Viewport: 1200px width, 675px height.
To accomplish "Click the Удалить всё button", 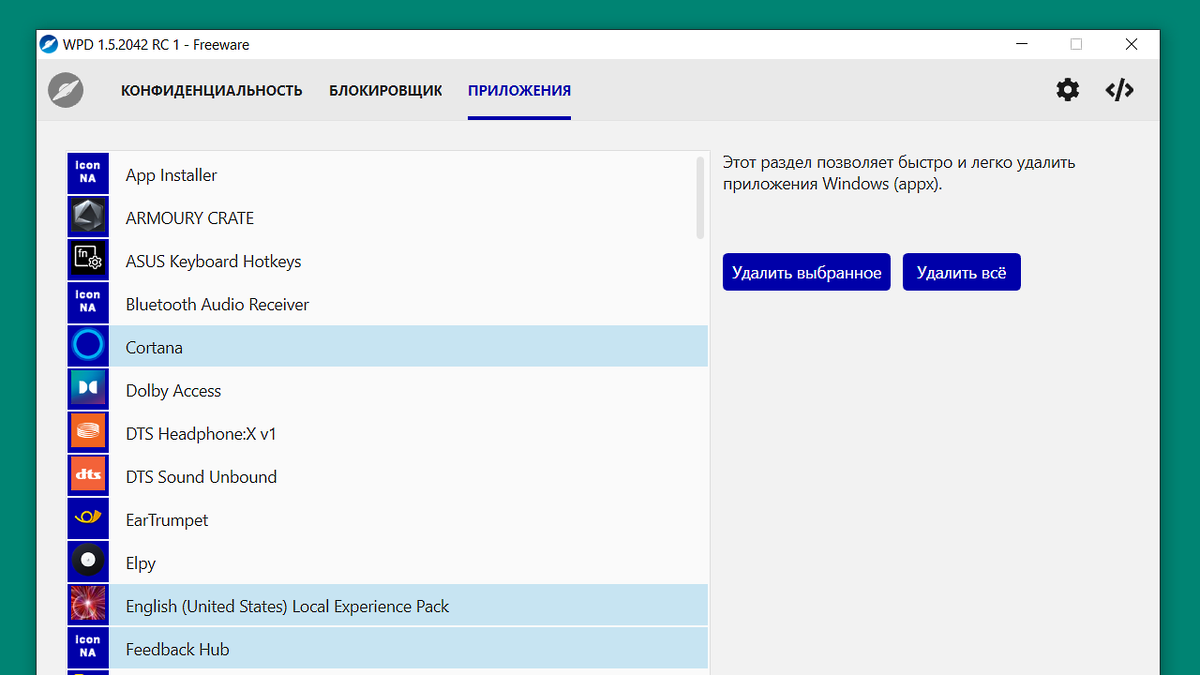I will point(962,272).
